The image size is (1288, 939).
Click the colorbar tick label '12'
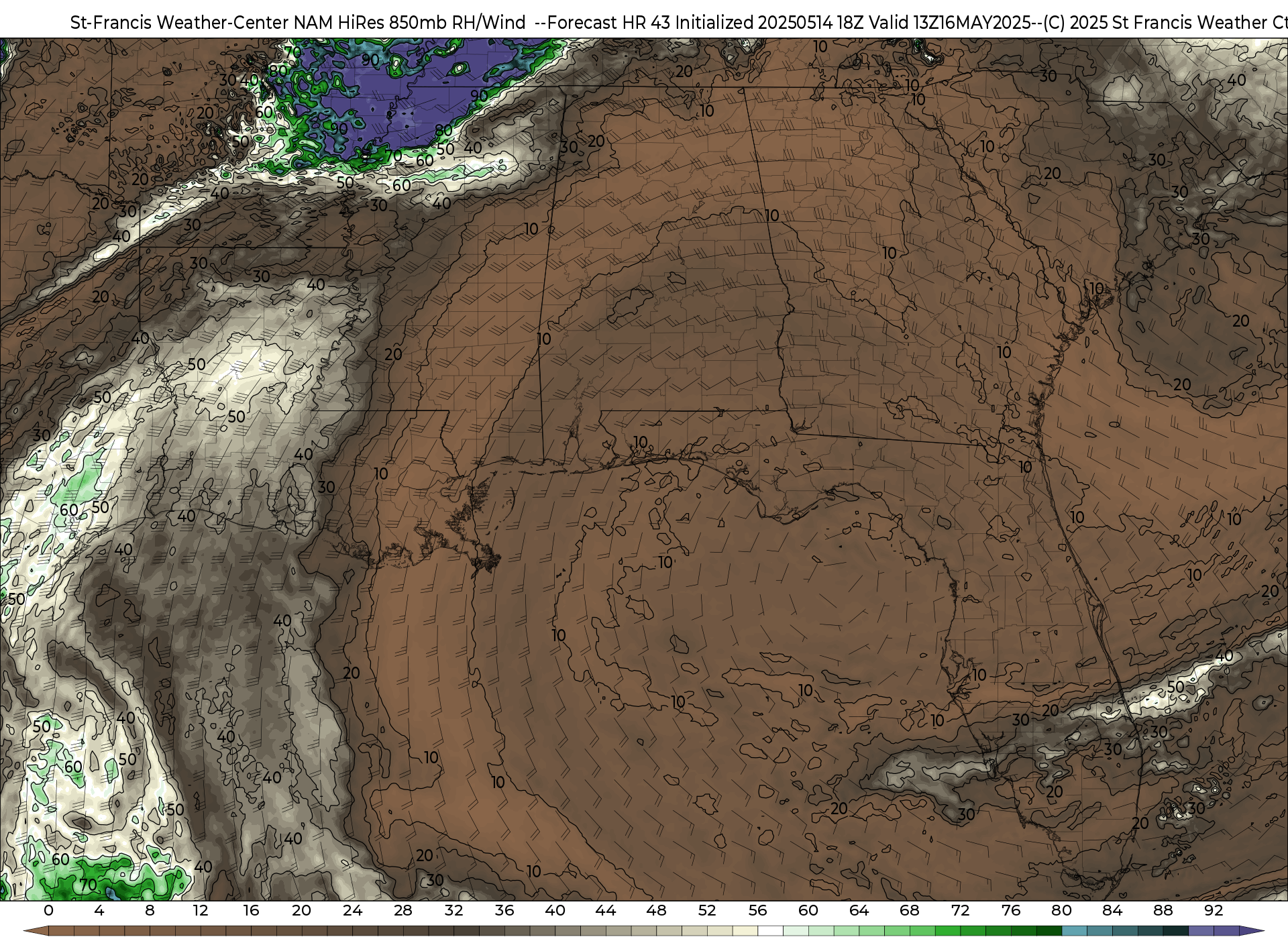(x=201, y=910)
